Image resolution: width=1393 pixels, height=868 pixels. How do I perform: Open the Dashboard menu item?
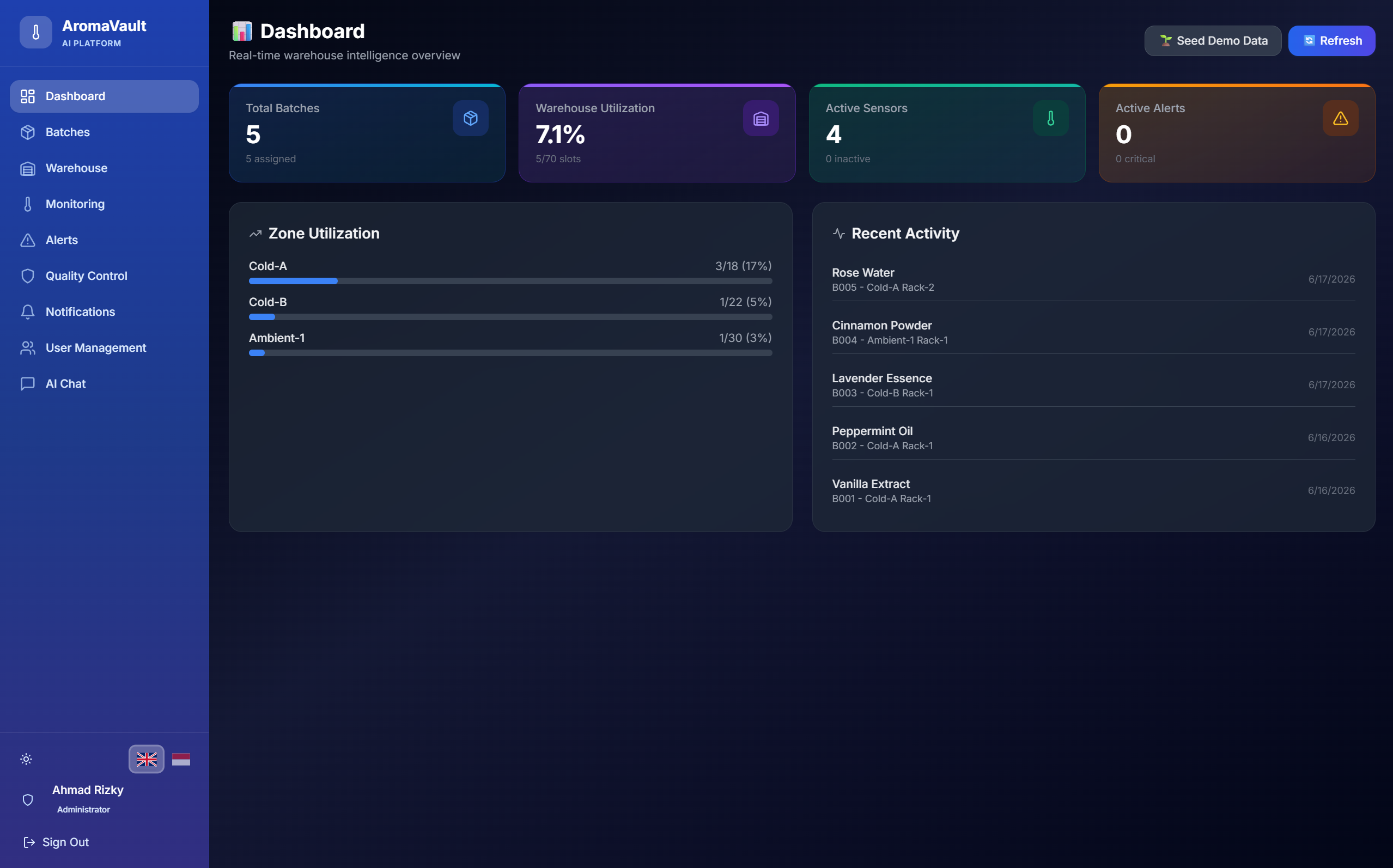pyautogui.click(x=105, y=96)
